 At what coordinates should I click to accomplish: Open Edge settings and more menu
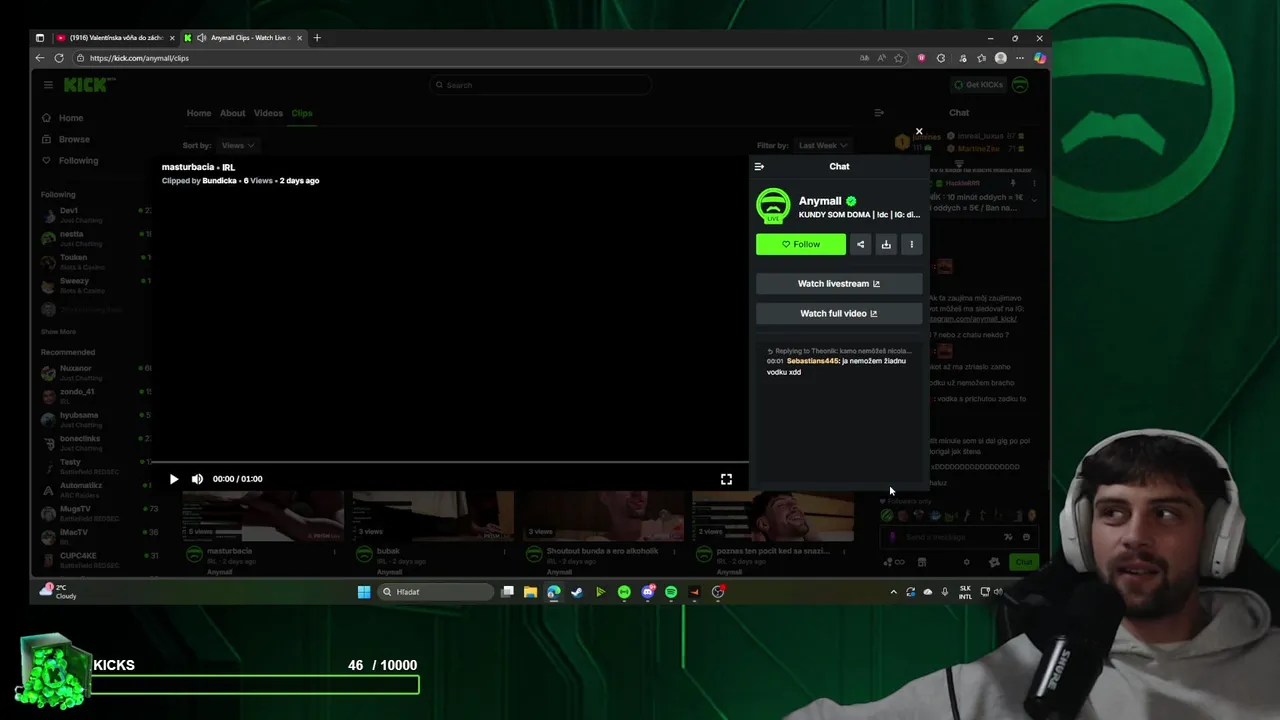coord(1019,58)
